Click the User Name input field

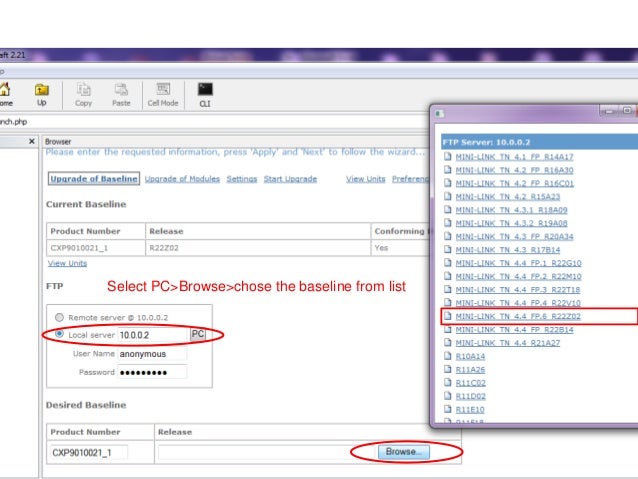point(152,354)
